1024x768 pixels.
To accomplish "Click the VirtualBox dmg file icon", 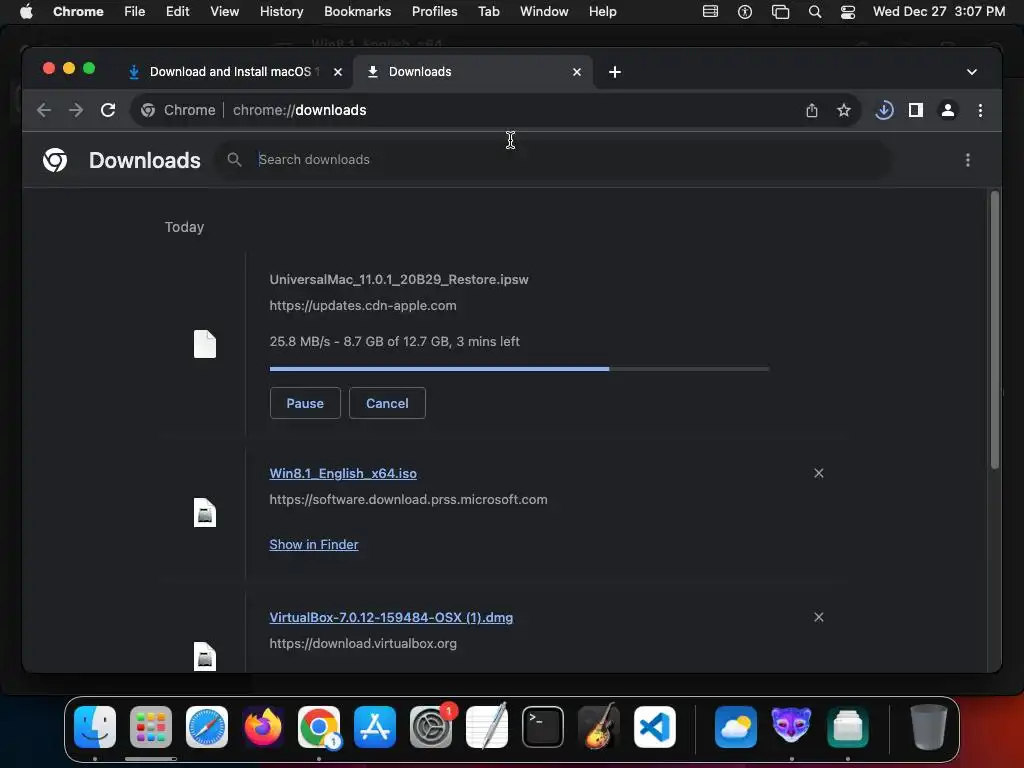I will click(x=205, y=656).
